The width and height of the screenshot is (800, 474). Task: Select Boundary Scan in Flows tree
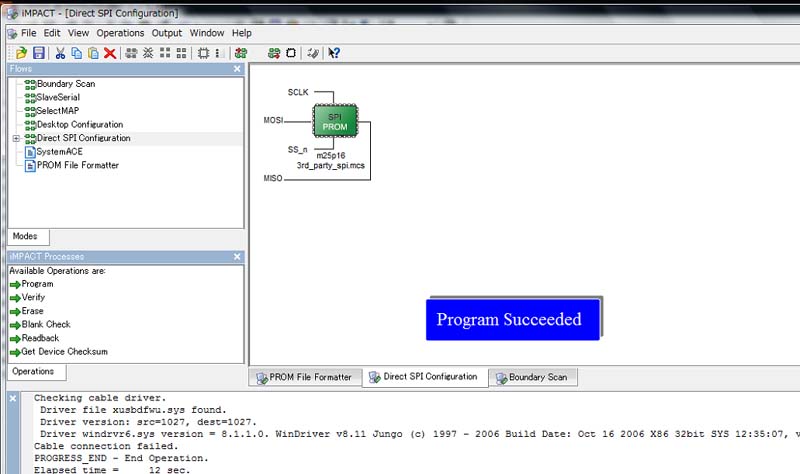[x=66, y=84]
